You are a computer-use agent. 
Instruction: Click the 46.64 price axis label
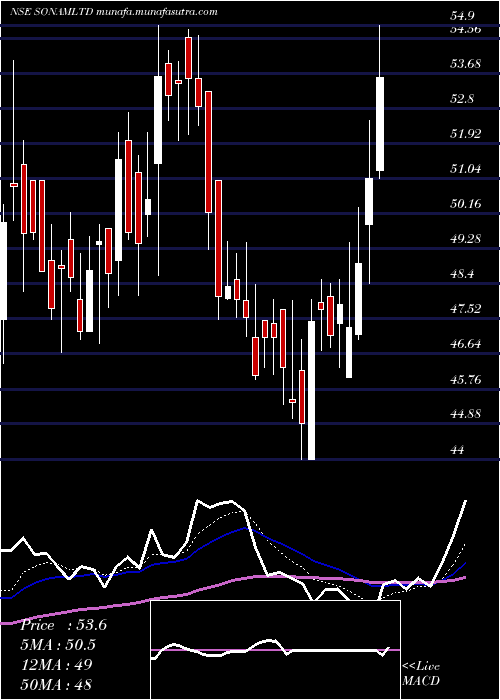[466, 344]
